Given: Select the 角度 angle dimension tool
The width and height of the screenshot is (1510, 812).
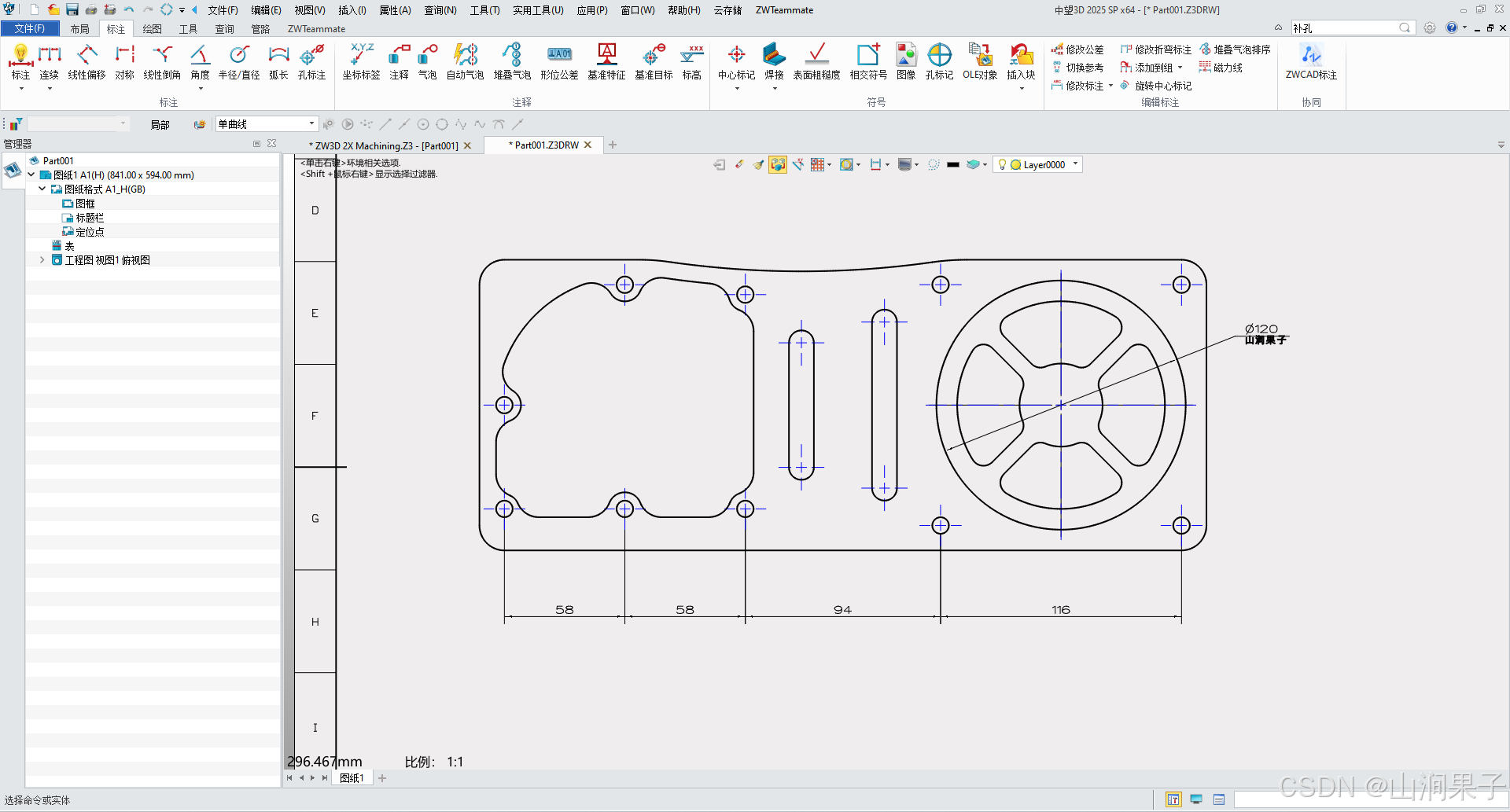Looking at the screenshot, I should point(200,62).
